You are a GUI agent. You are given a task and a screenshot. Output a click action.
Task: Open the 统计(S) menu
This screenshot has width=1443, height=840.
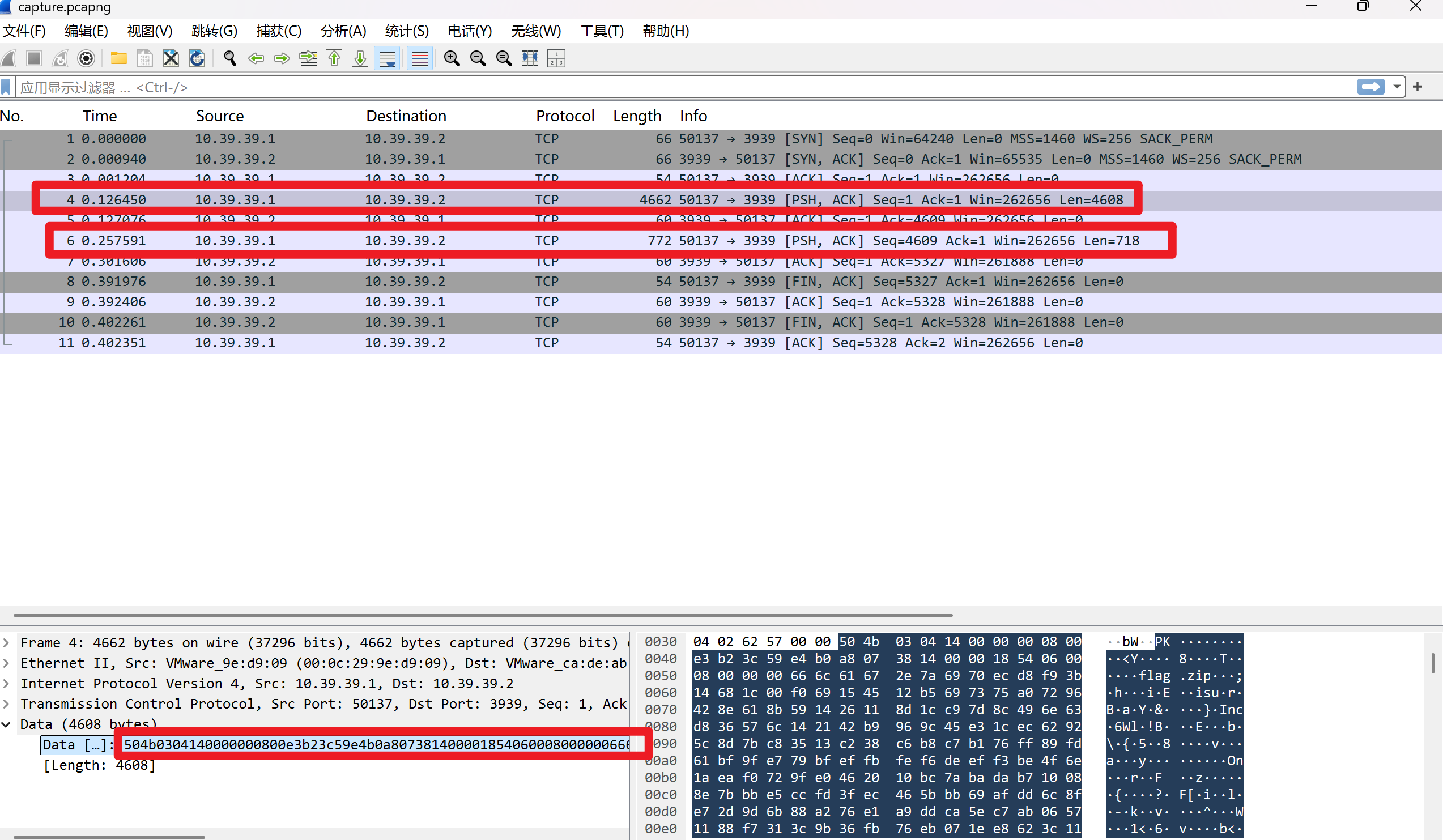click(407, 31)
